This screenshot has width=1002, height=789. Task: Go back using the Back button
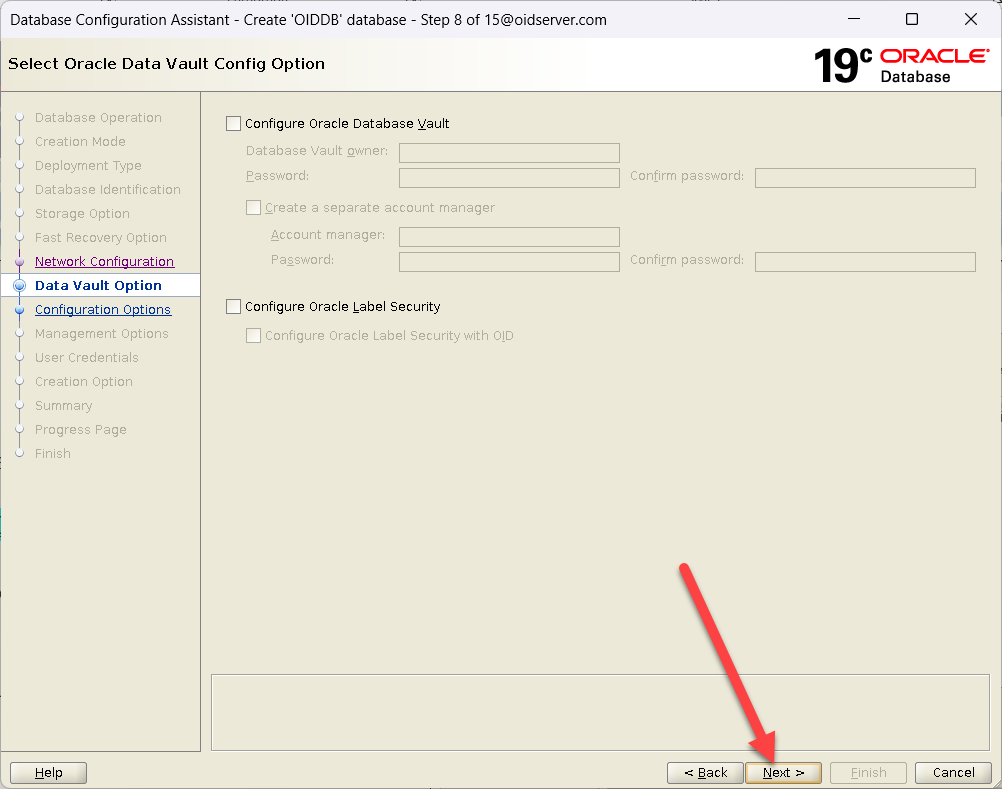(x=705, y=772)
